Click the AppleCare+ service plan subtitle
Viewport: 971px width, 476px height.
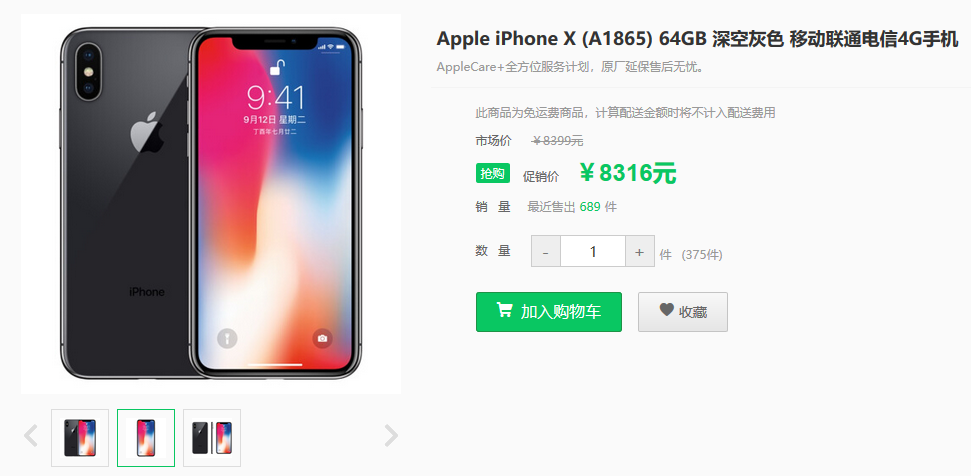pyautogui.click(x=570, y=67)
